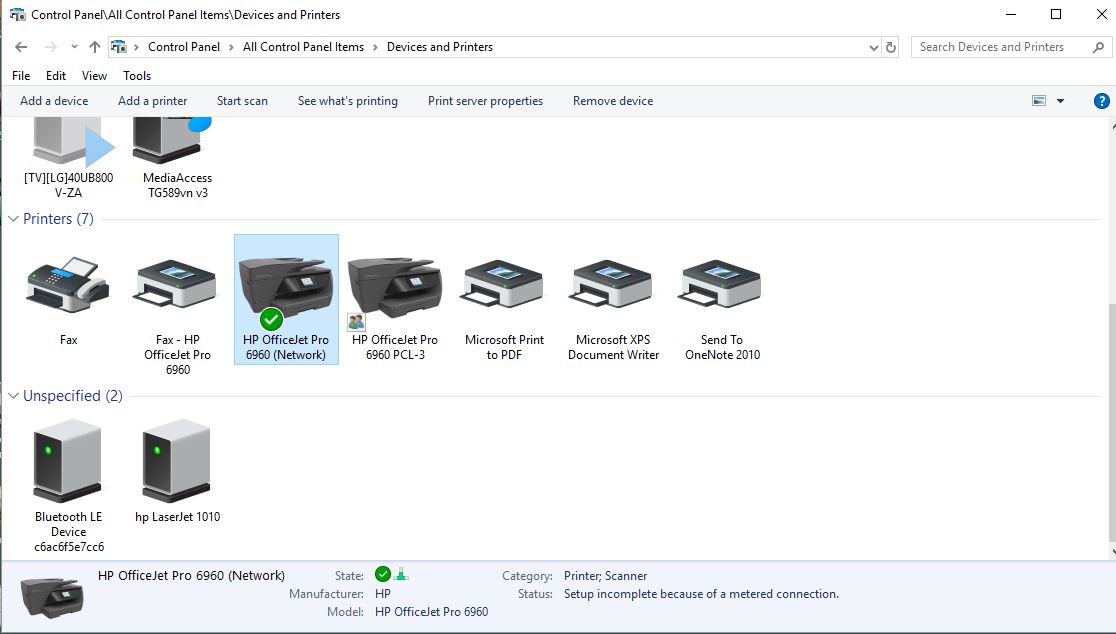Click Print server properties

[x=485, y=100]
